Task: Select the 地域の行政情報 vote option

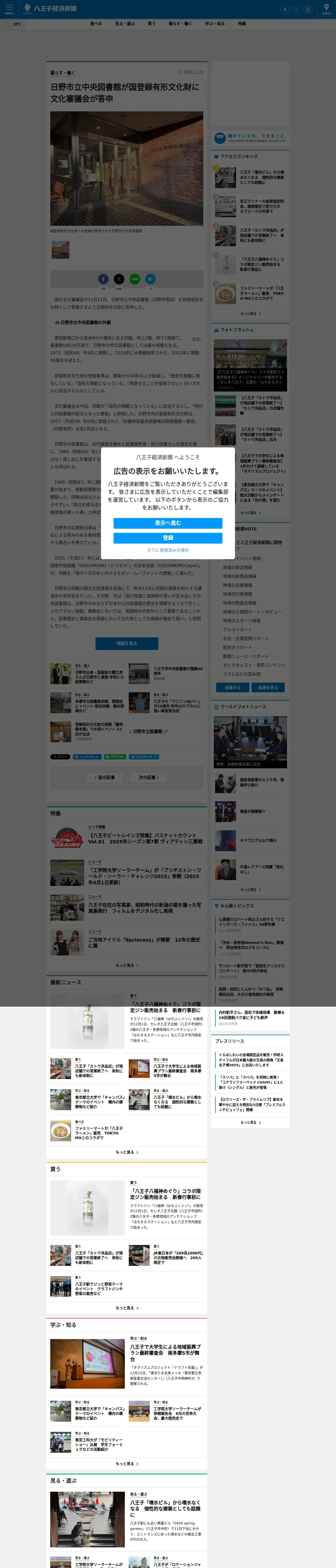Action: point(237,594)
